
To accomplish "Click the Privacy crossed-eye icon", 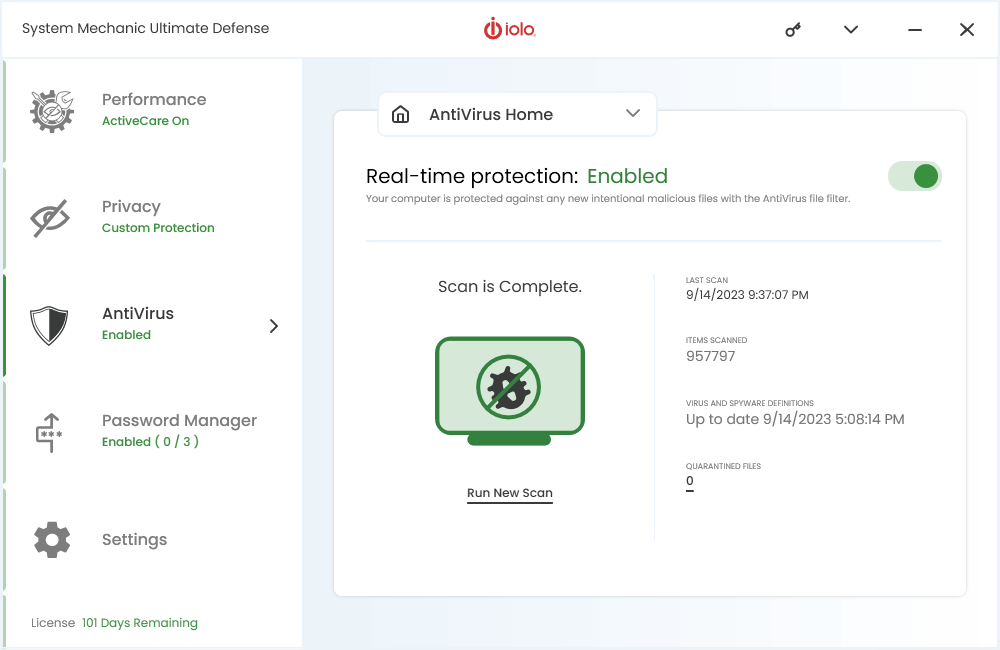I will pyautogui.click(x=50, y=218).
